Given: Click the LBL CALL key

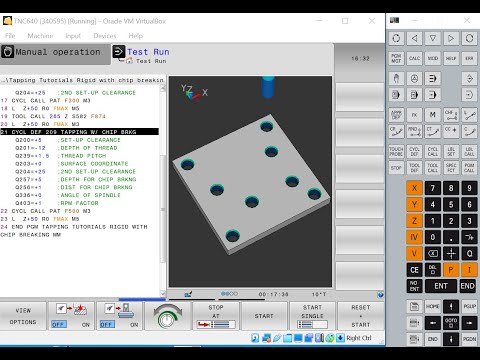Looking at the screenshot, I should [469, 152].
